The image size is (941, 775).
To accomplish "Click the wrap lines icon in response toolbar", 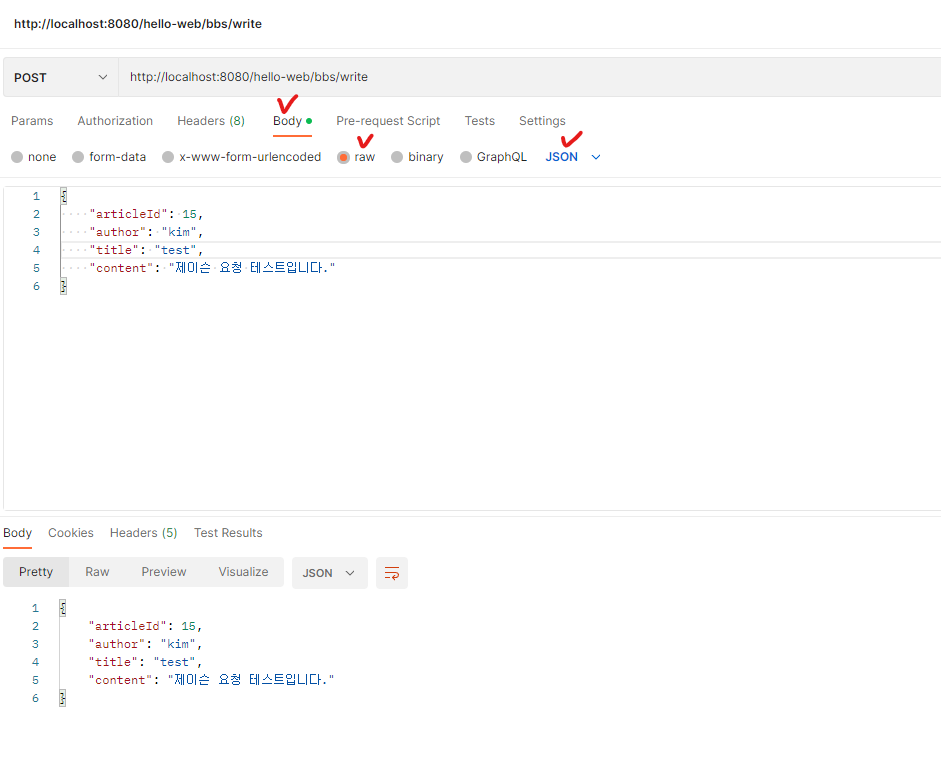I will click(392, 573).
